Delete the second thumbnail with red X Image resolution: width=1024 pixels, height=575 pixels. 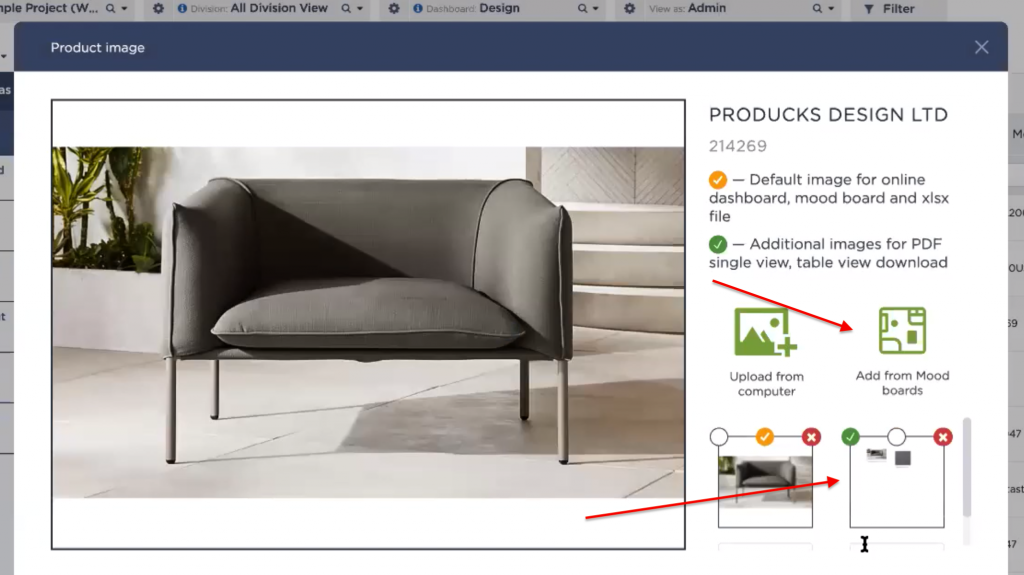point(942,437)
